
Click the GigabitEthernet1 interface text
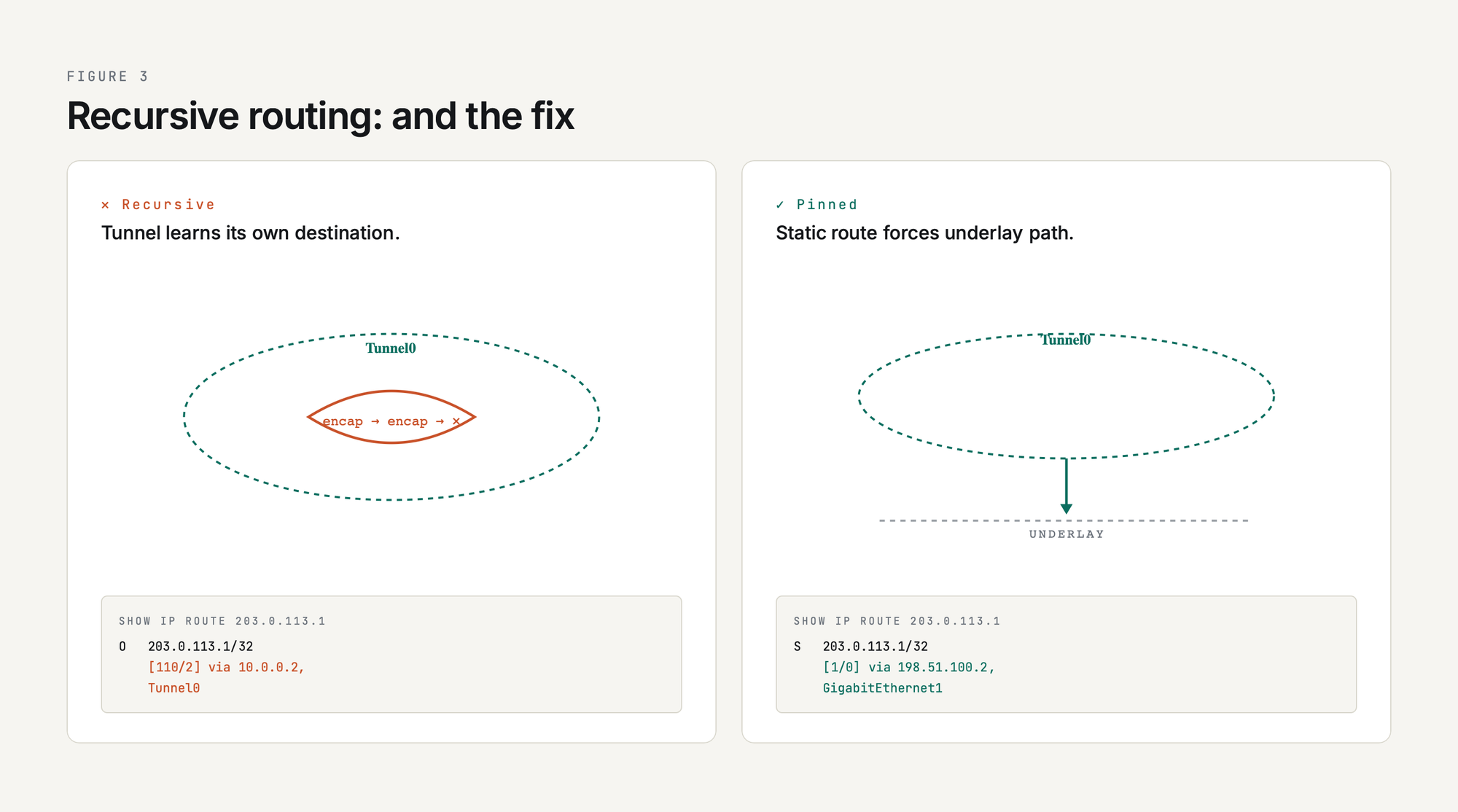[x=882, y=688]
